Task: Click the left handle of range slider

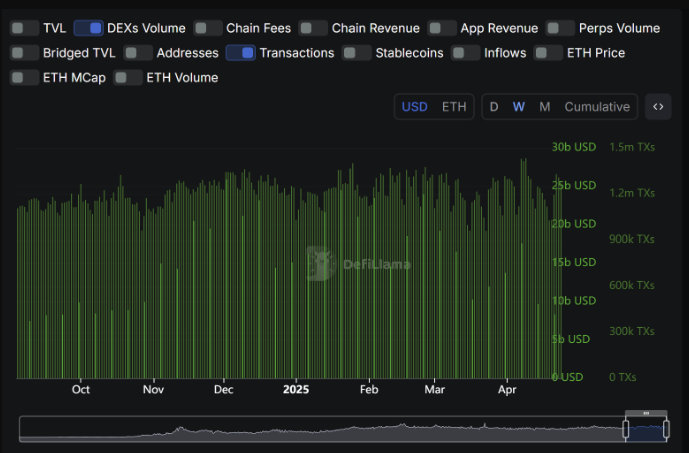Action: (x=627, y=429)
